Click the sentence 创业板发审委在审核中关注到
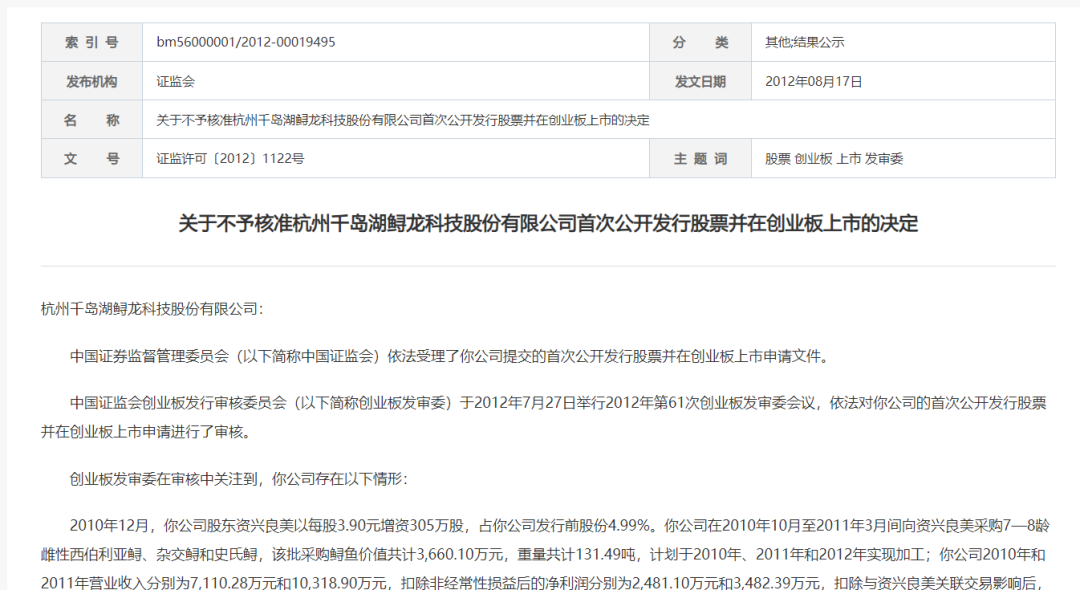Screen dimensions: 1080x590 pyautogui.click(x=238, y=478)
